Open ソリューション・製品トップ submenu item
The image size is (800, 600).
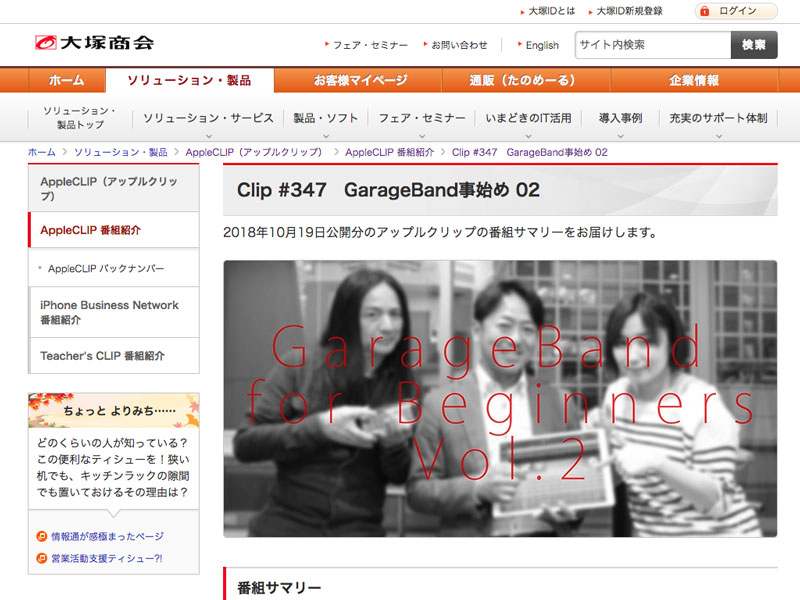point(80,117)
